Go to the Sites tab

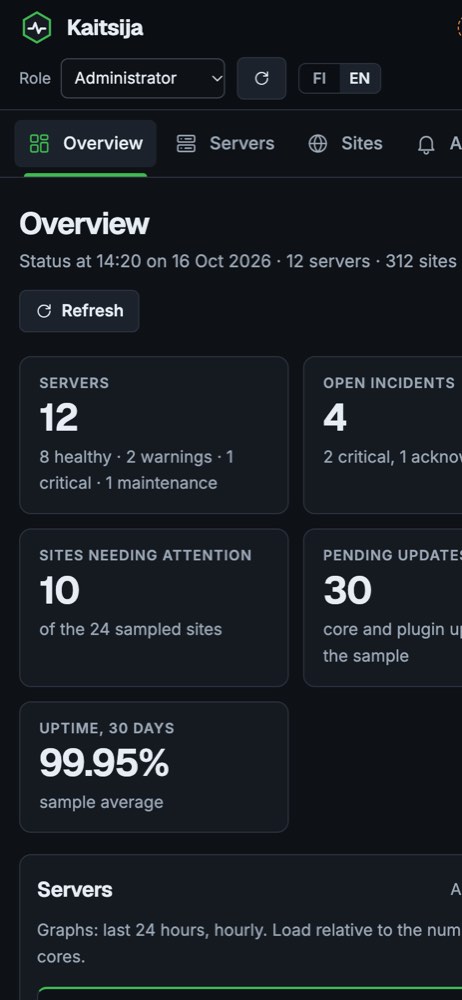tap(345, 143)
